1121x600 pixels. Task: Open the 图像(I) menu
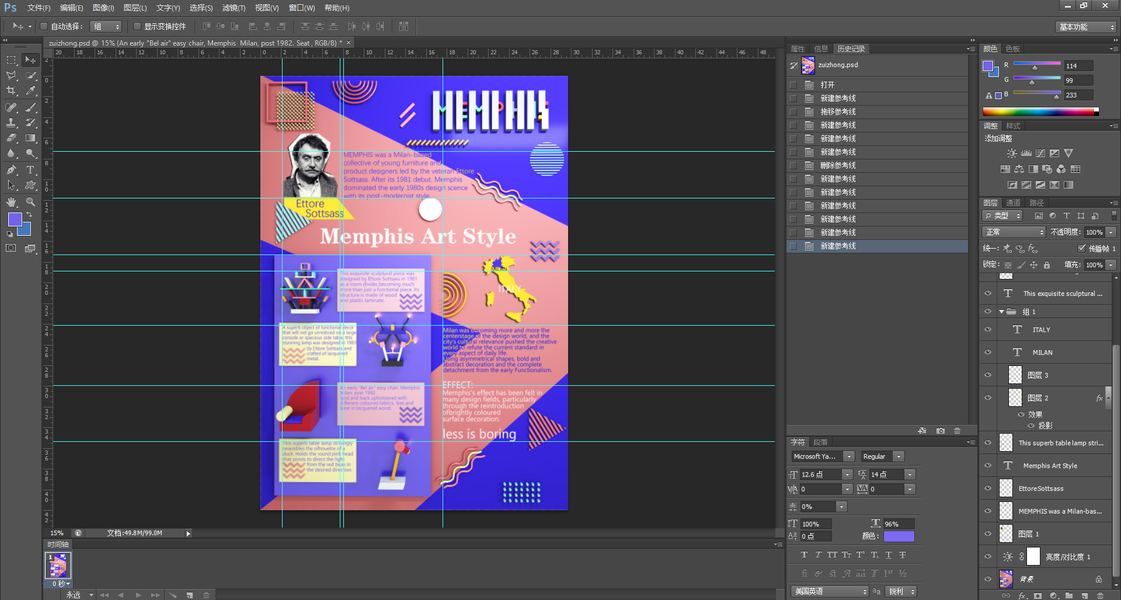pyautogui.click(x=103, y=8)
